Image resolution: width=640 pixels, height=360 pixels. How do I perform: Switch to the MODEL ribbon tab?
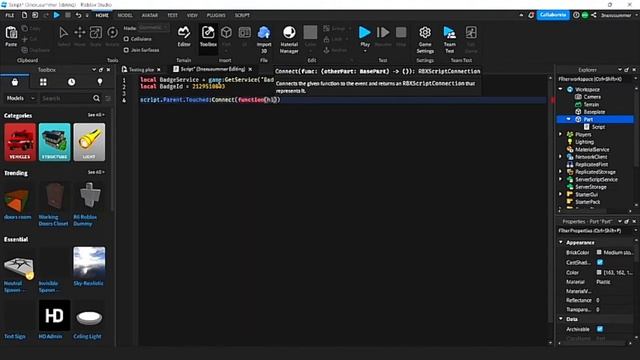(x=125, y=15)
